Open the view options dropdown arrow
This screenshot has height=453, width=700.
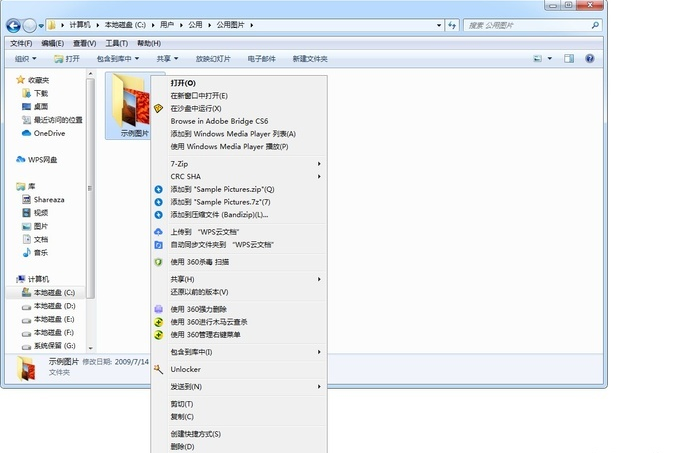point(550,58)
